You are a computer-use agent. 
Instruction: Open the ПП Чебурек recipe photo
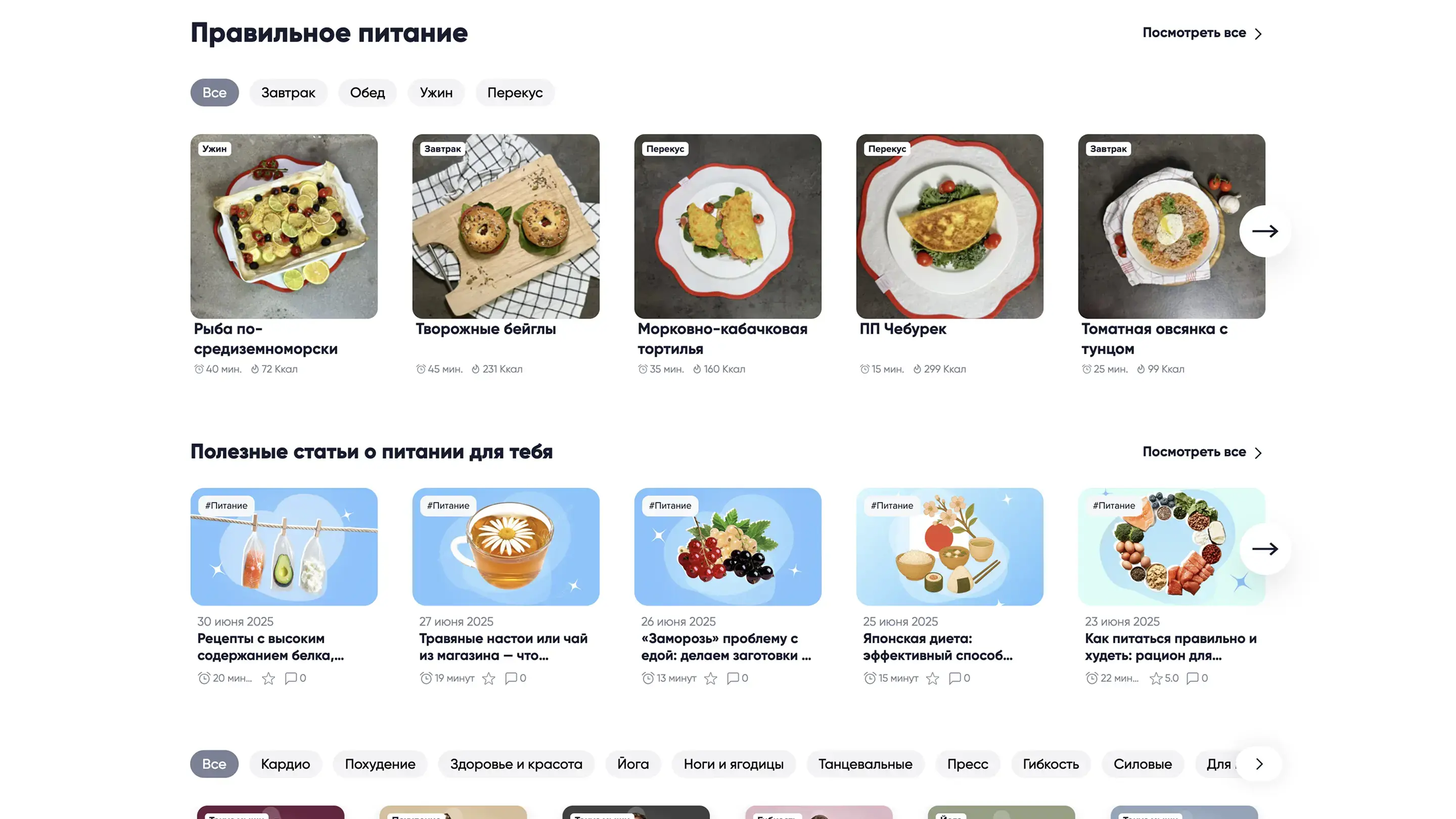[x=949, y=226]
